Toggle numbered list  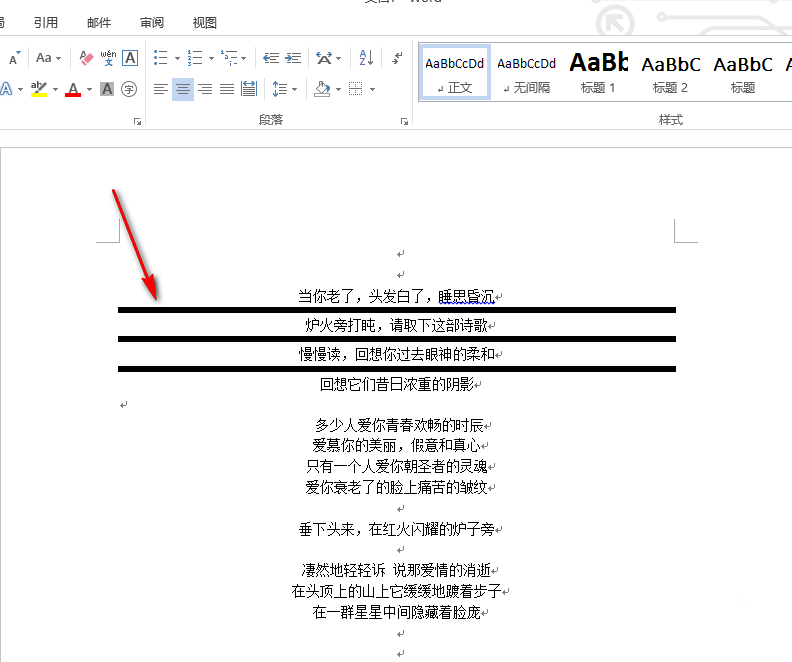point(195,58)
